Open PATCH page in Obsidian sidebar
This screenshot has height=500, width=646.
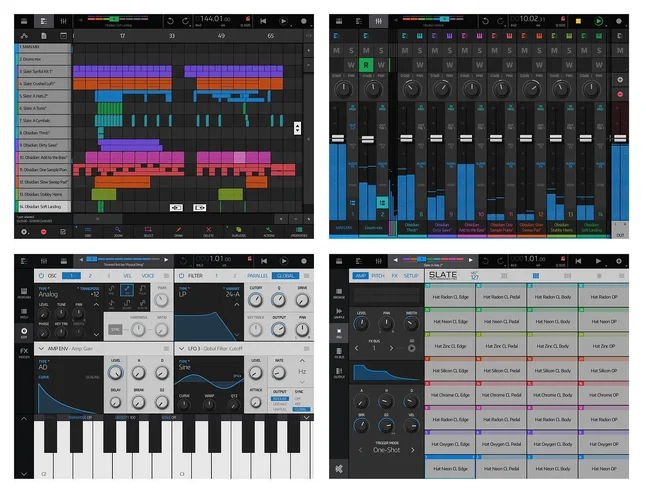24,313
